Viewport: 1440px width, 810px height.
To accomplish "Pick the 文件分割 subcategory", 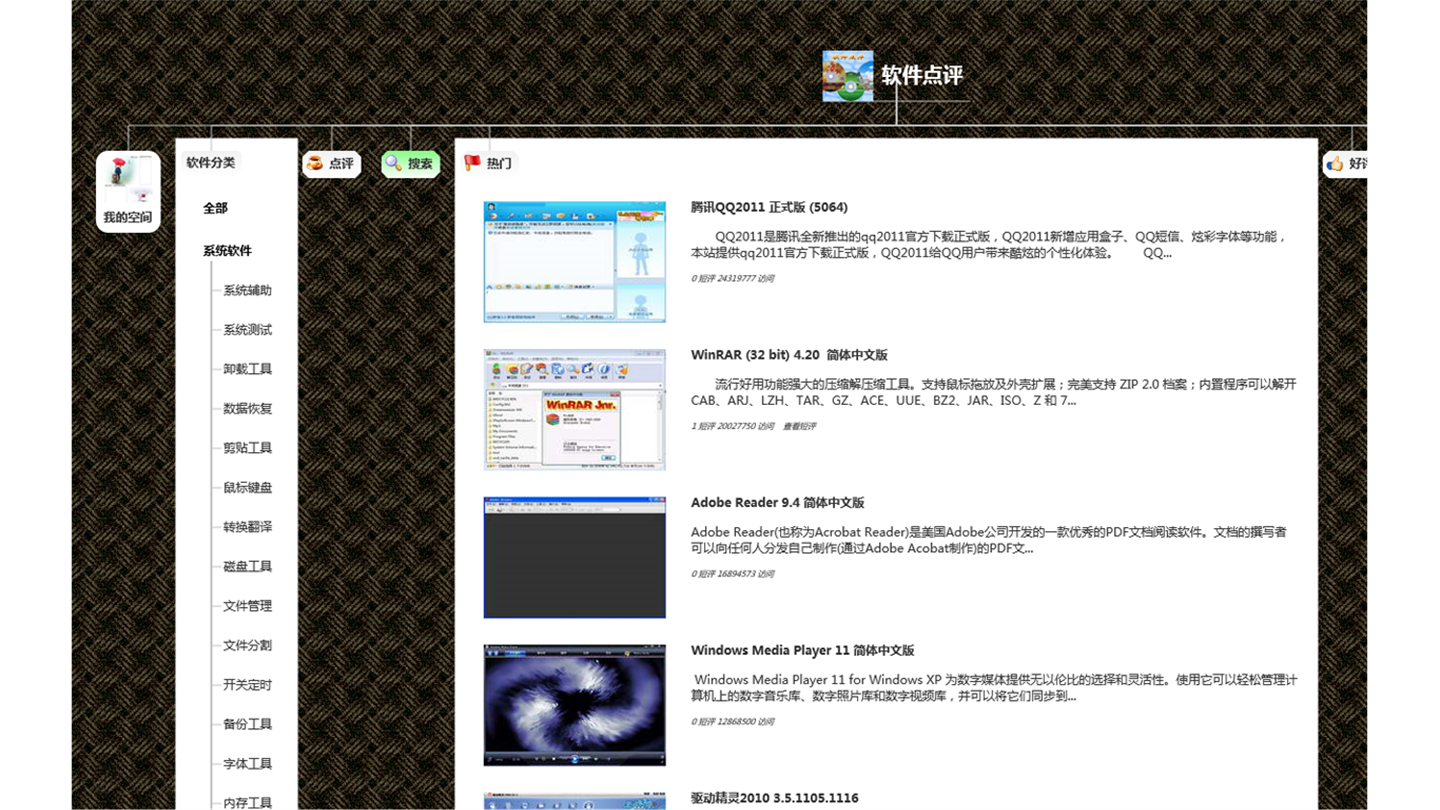I will click(x=247, y=645).
